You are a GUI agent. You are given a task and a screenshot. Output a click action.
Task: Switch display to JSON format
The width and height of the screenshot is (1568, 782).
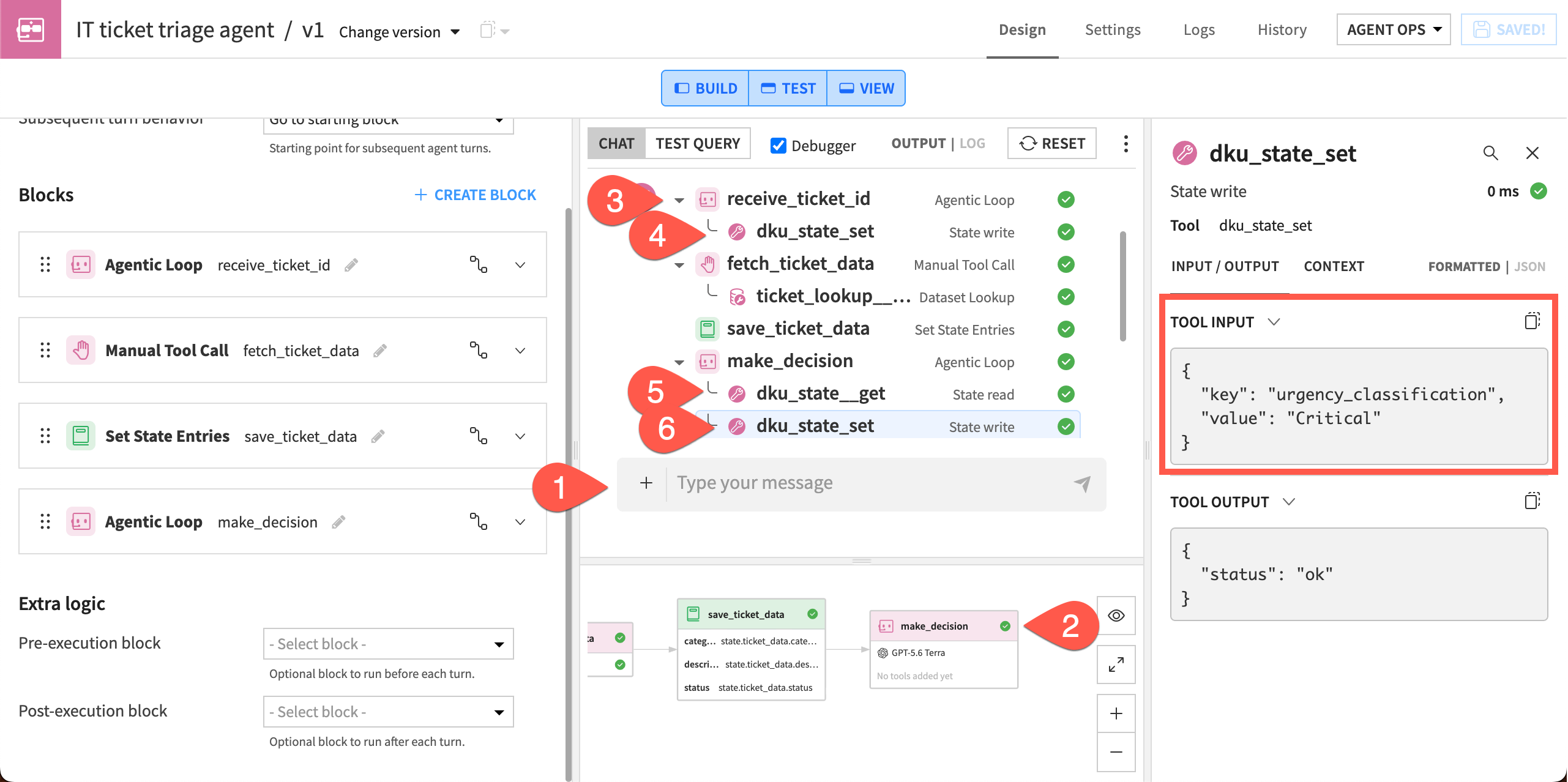[x=1529, y=266]
